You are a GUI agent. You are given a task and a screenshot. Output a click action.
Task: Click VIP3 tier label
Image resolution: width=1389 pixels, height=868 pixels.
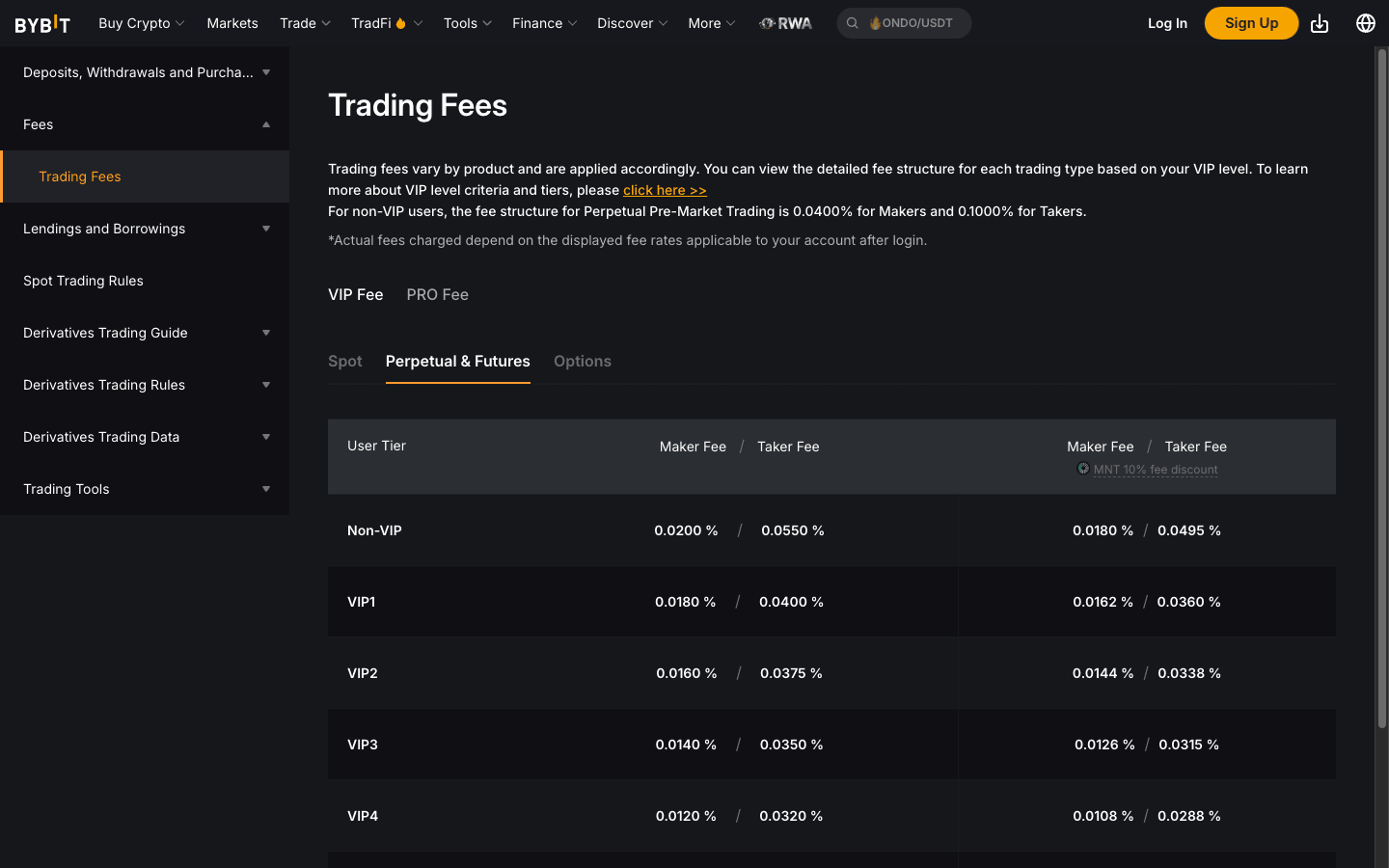click(363, 745)
